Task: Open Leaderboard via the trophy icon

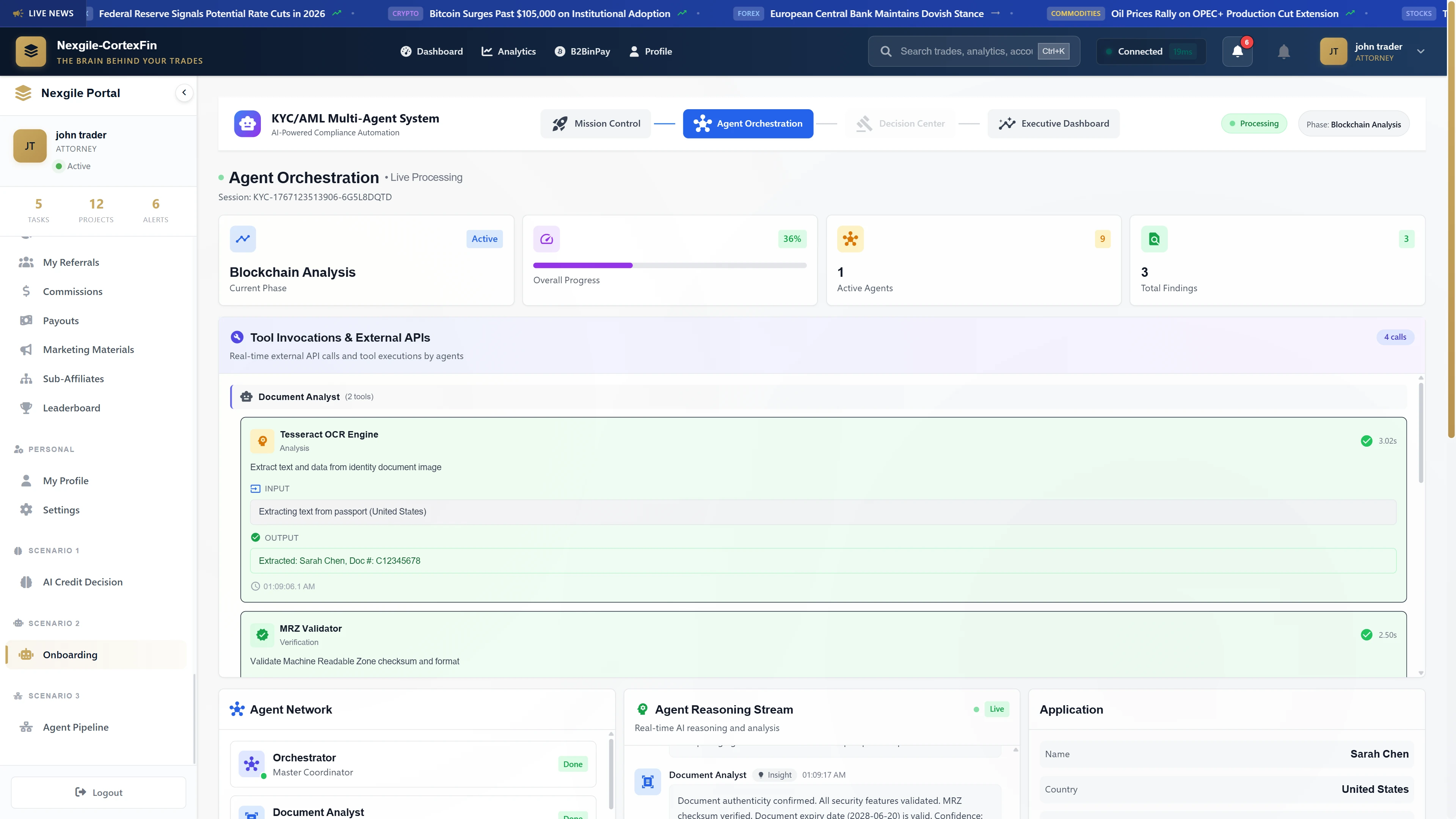Action: tap(26, 408)
